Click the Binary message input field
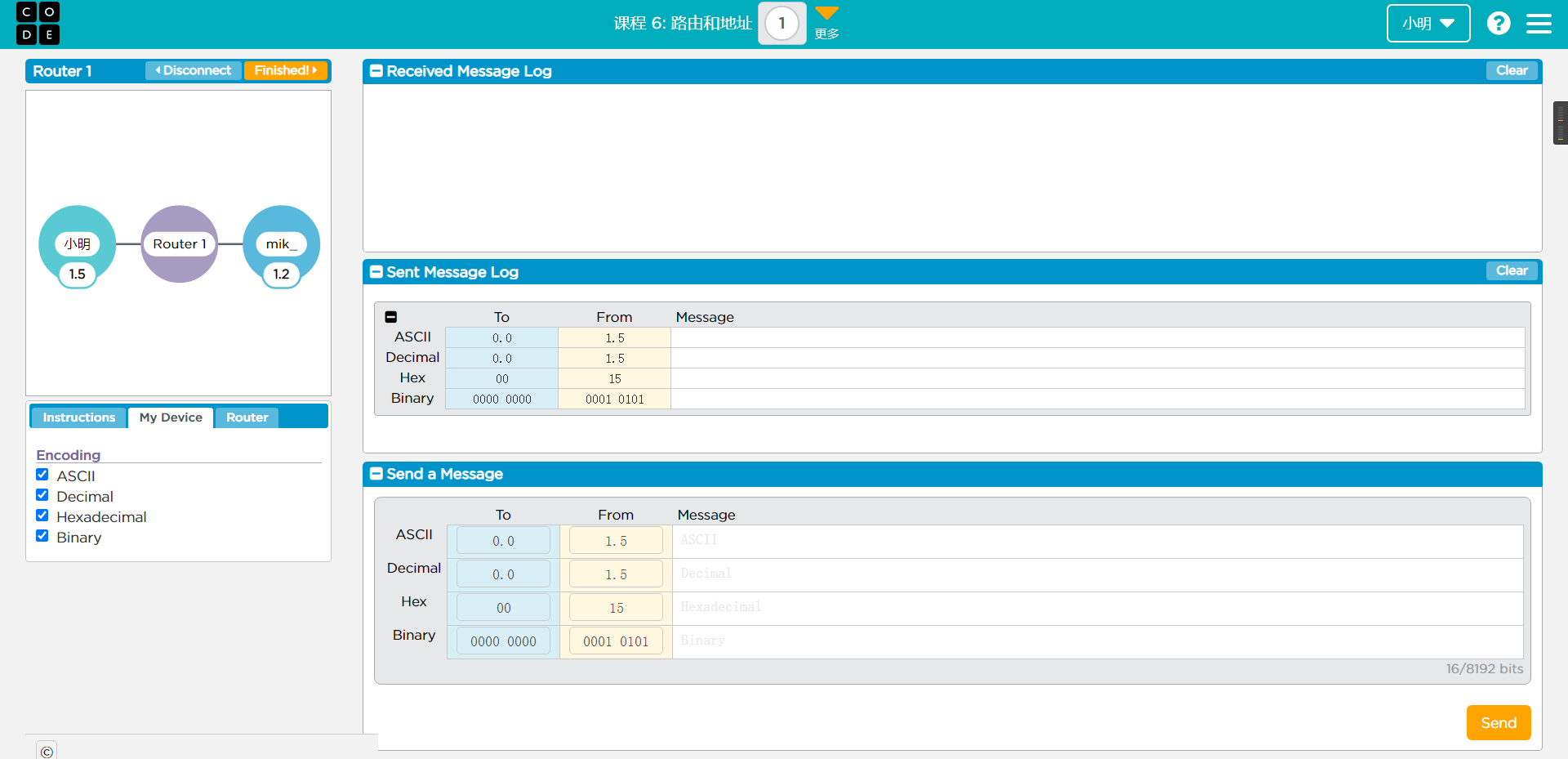Image resolution: width=1568 pixels, height=759 pixels. point(1098,641)
